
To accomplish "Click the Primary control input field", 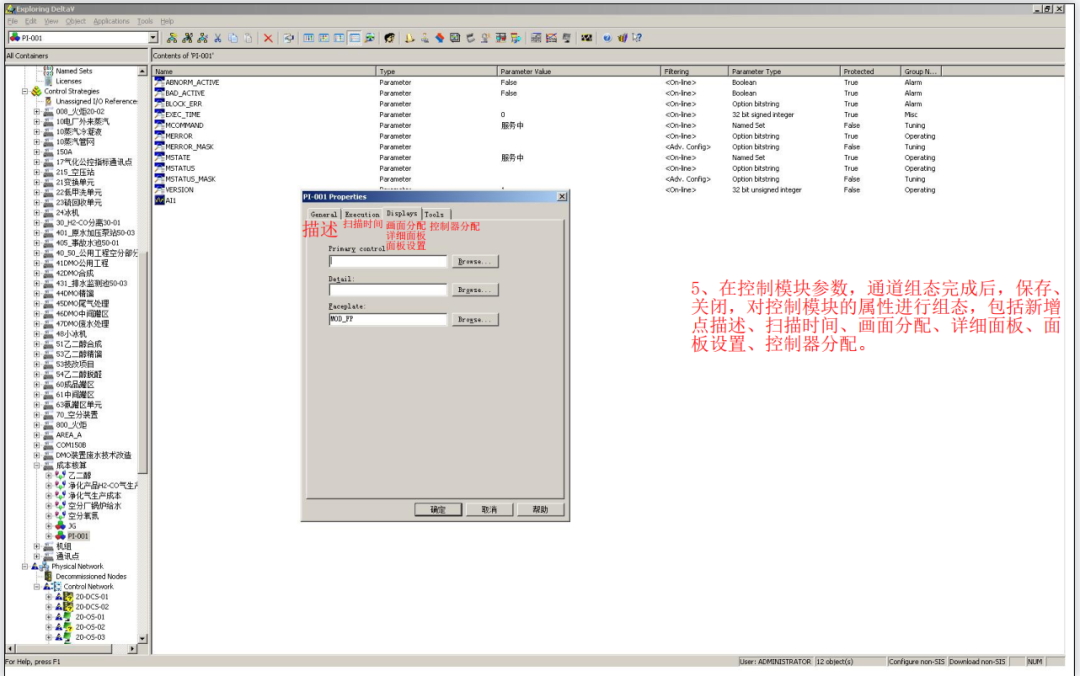I will pos(387,261).
